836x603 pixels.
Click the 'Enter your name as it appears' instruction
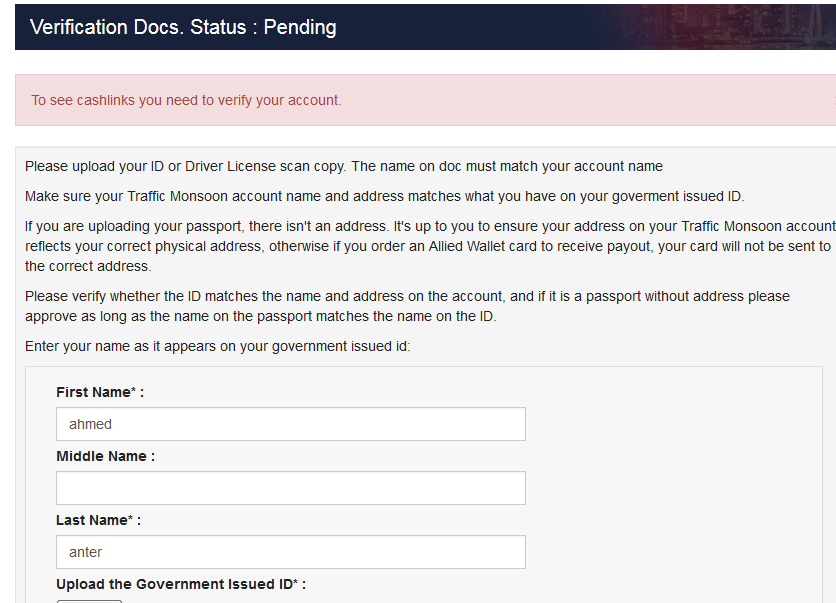click(x=218, y=347)
